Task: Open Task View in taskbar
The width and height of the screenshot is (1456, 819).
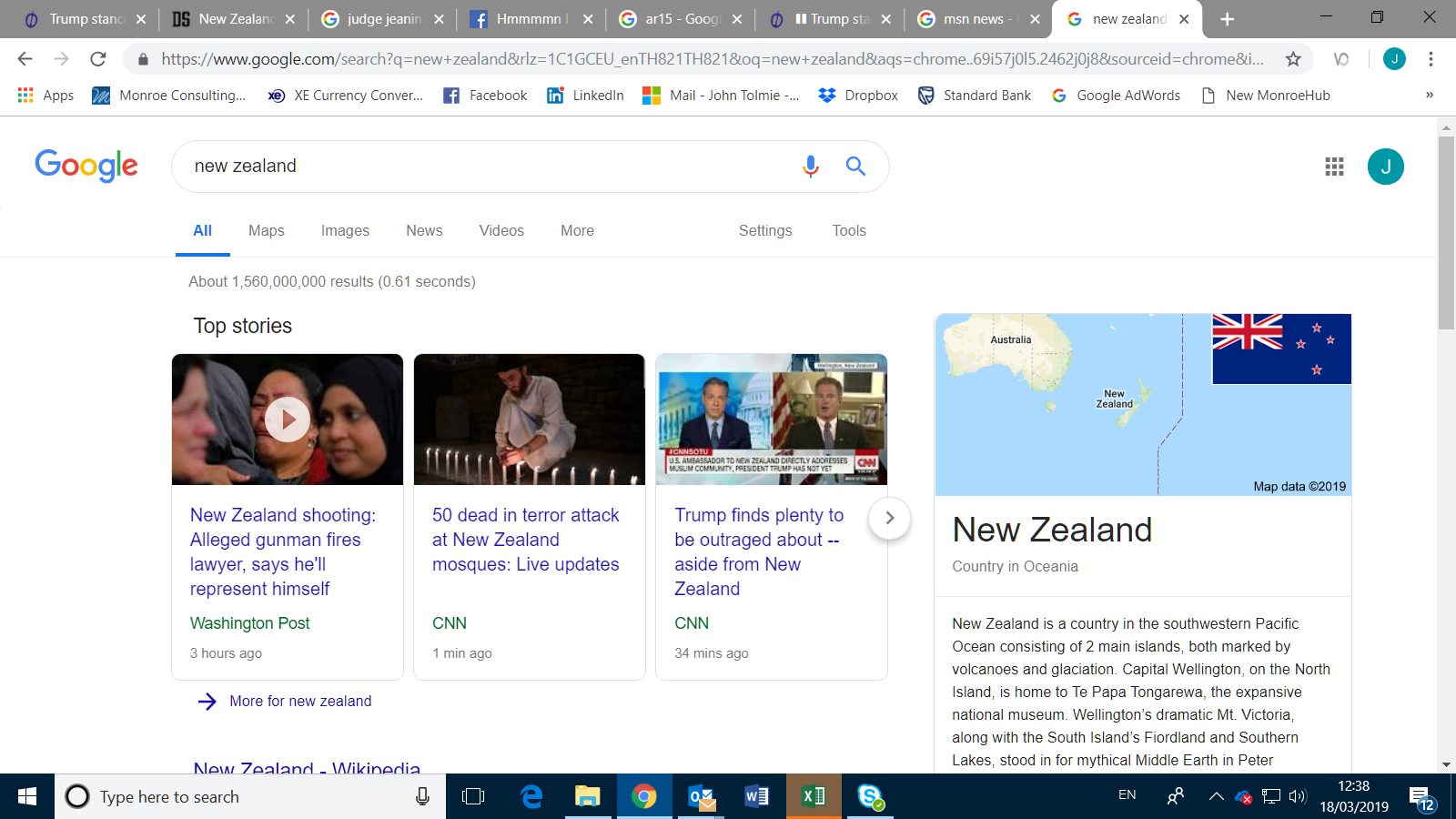Action: (x=473, y=796)
